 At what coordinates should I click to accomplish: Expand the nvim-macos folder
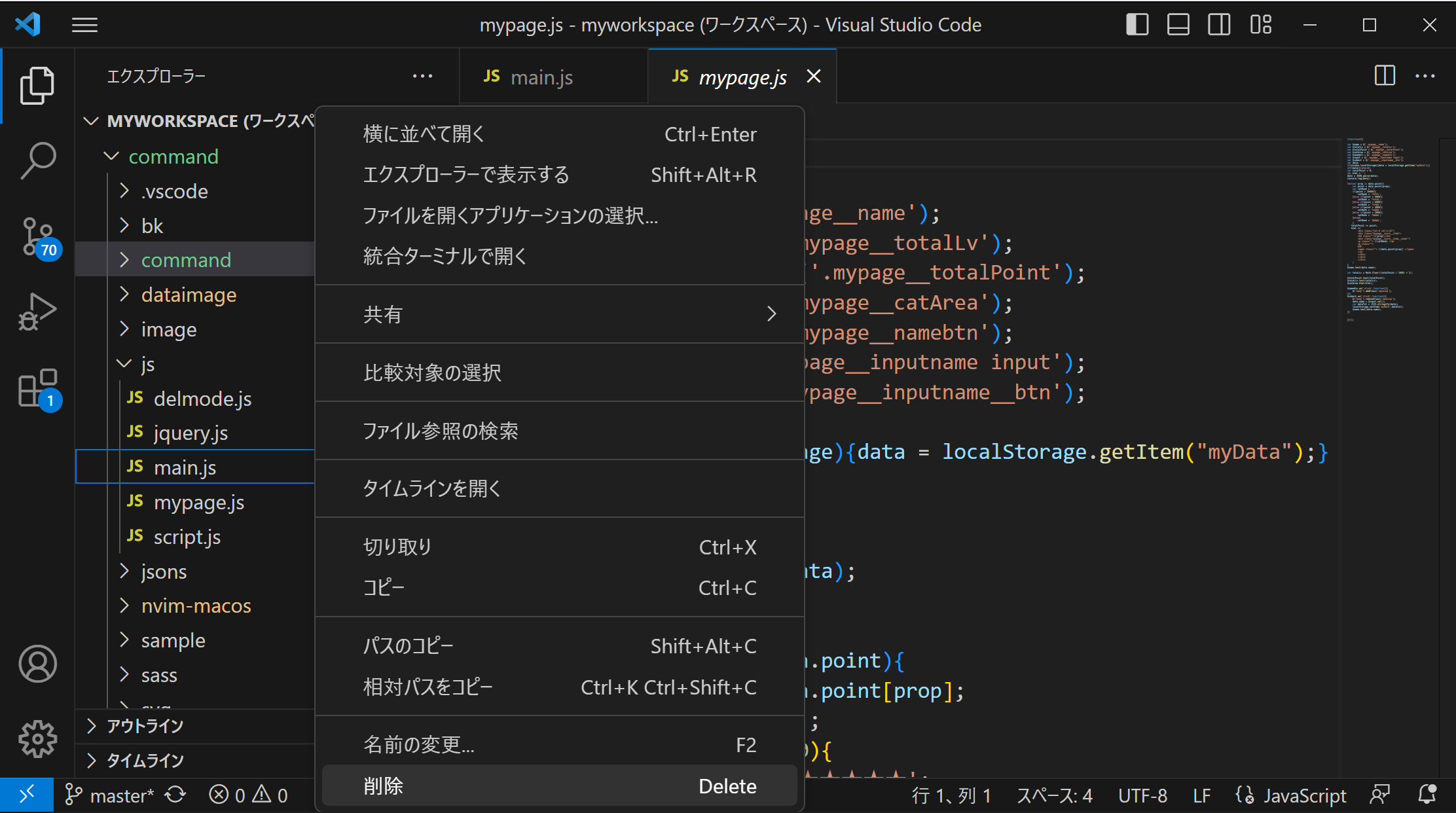coord(196,605)
